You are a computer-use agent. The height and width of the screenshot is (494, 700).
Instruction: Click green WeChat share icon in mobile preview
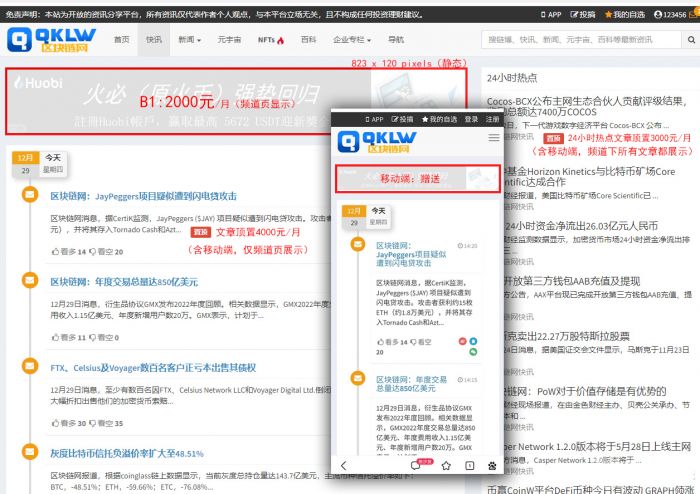[473, 352]
